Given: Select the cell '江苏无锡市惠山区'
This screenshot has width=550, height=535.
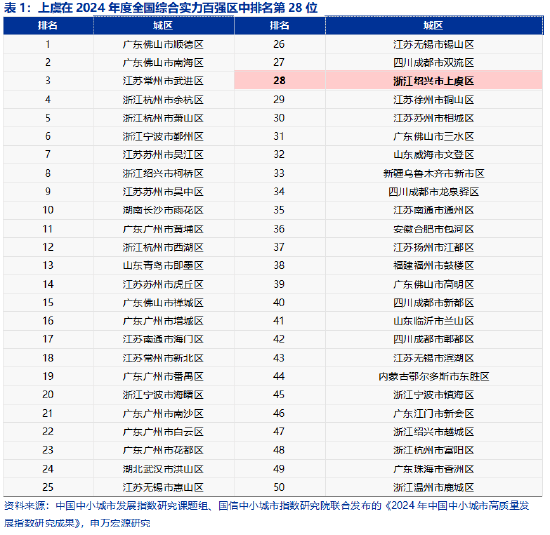Looking at the screenshot, I should (163, 487).
